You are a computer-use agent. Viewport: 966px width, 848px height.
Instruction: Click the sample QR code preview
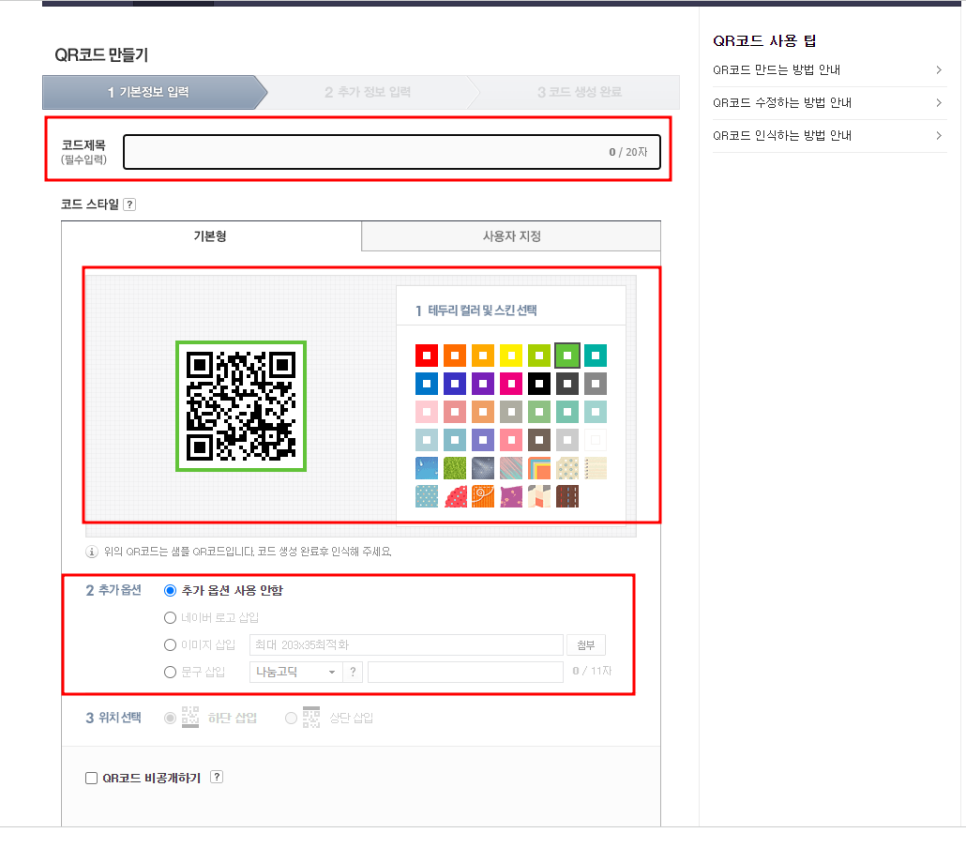(241, 407)
